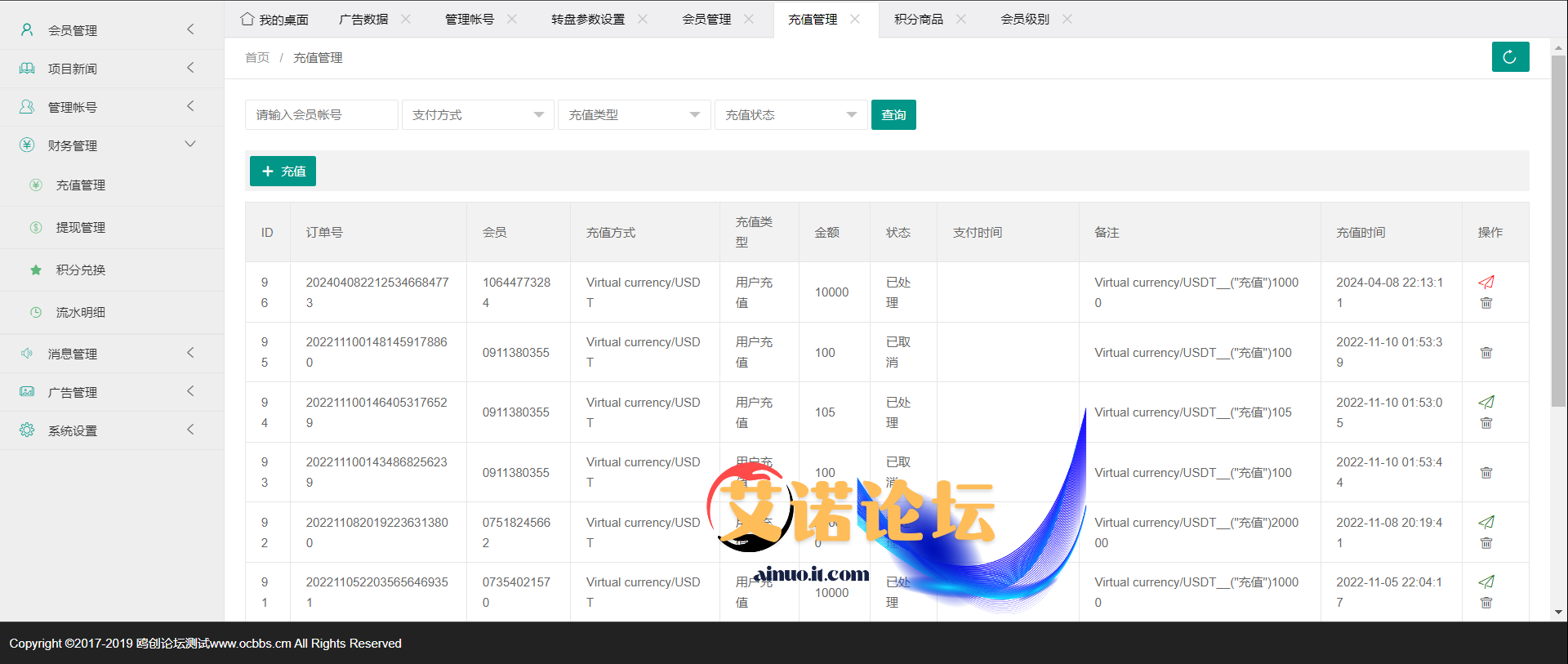
Task: Open the 充值类型 dropdown
Action: click(634, 115)
